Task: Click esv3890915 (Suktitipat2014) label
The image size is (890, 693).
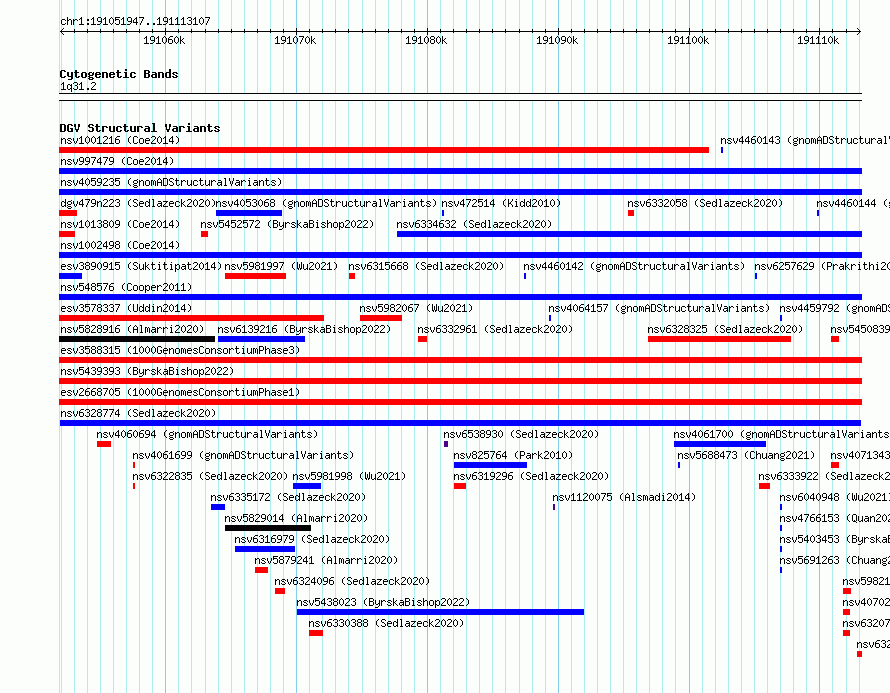Action: point(141,266)
